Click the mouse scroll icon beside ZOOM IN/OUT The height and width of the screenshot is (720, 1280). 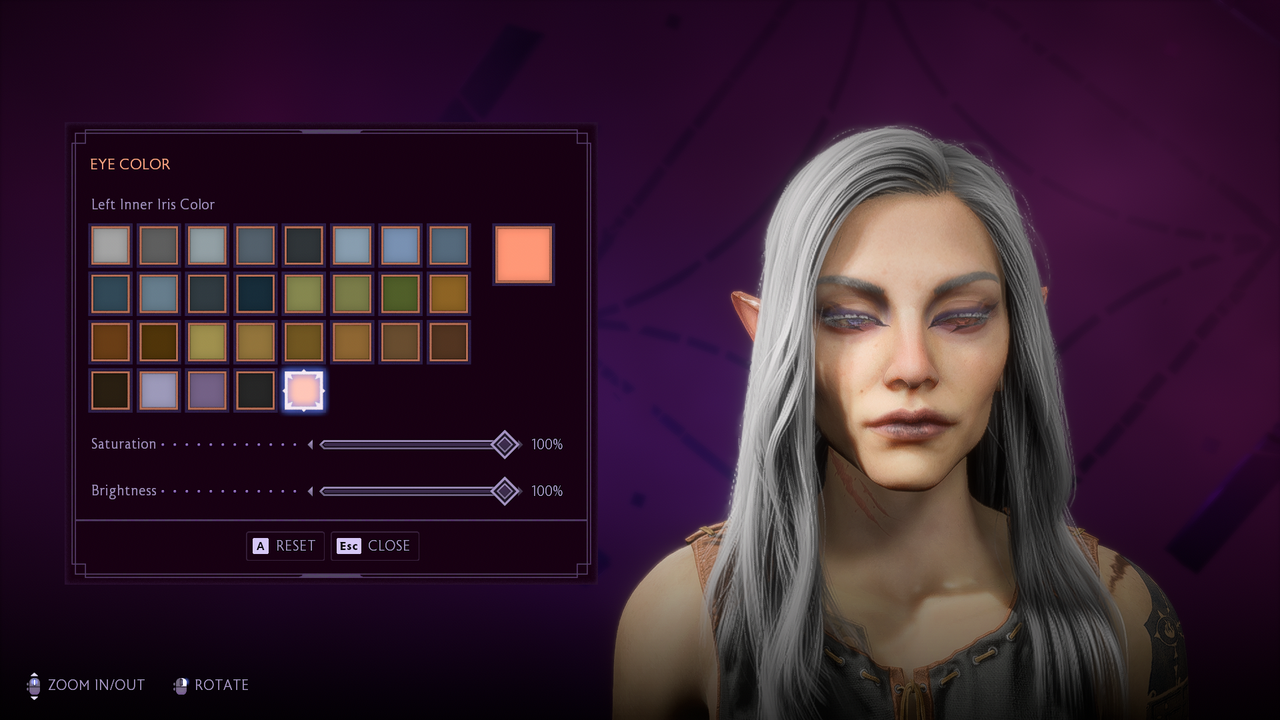[33, 685]
